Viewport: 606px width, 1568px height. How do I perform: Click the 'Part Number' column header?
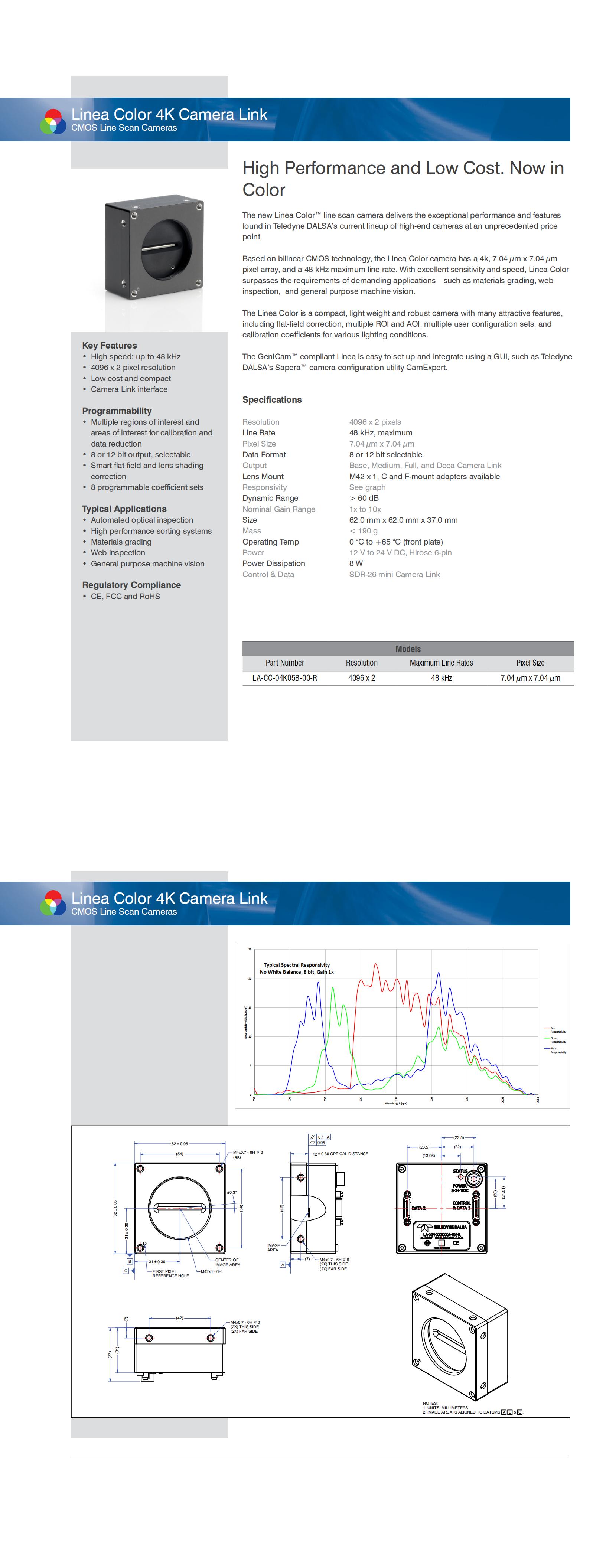pyautogui.click(x=284, y=663)
